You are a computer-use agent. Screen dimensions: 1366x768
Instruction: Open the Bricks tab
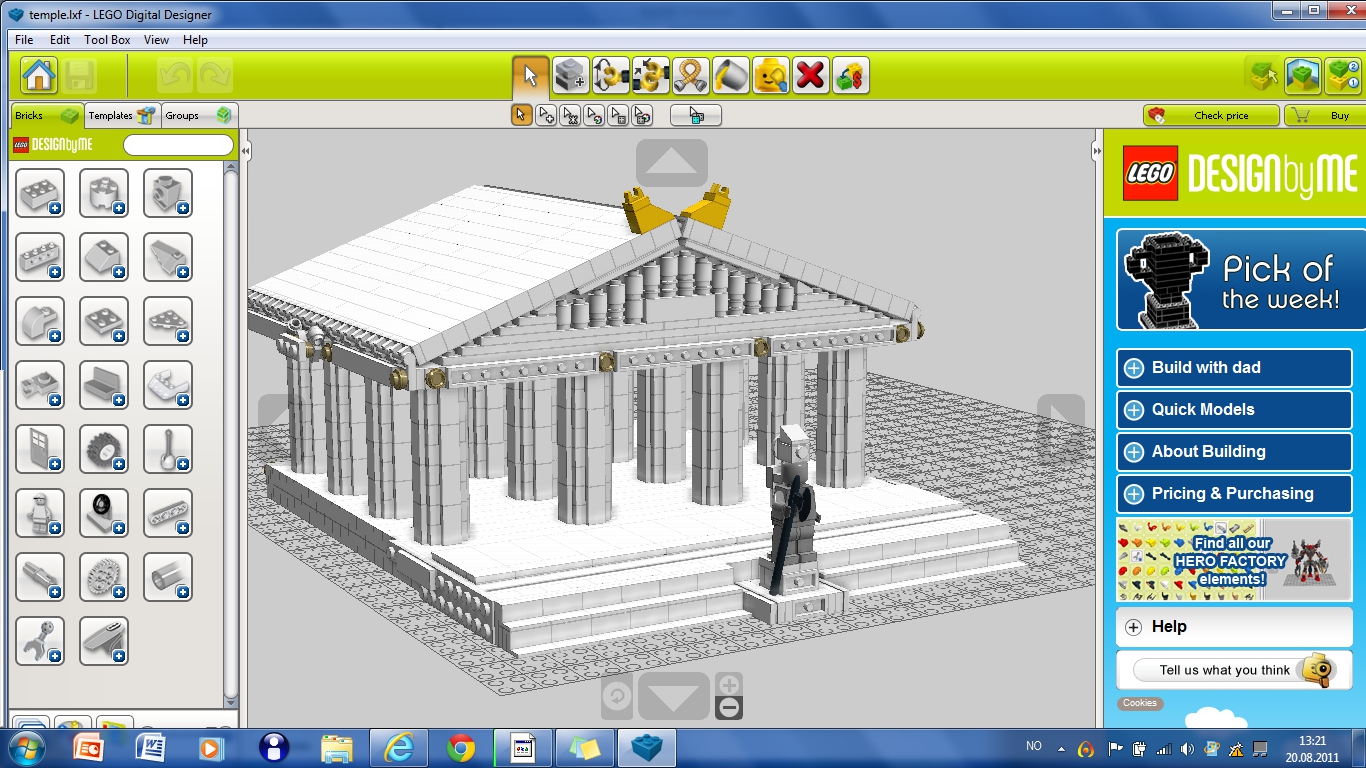pos(46,115)
